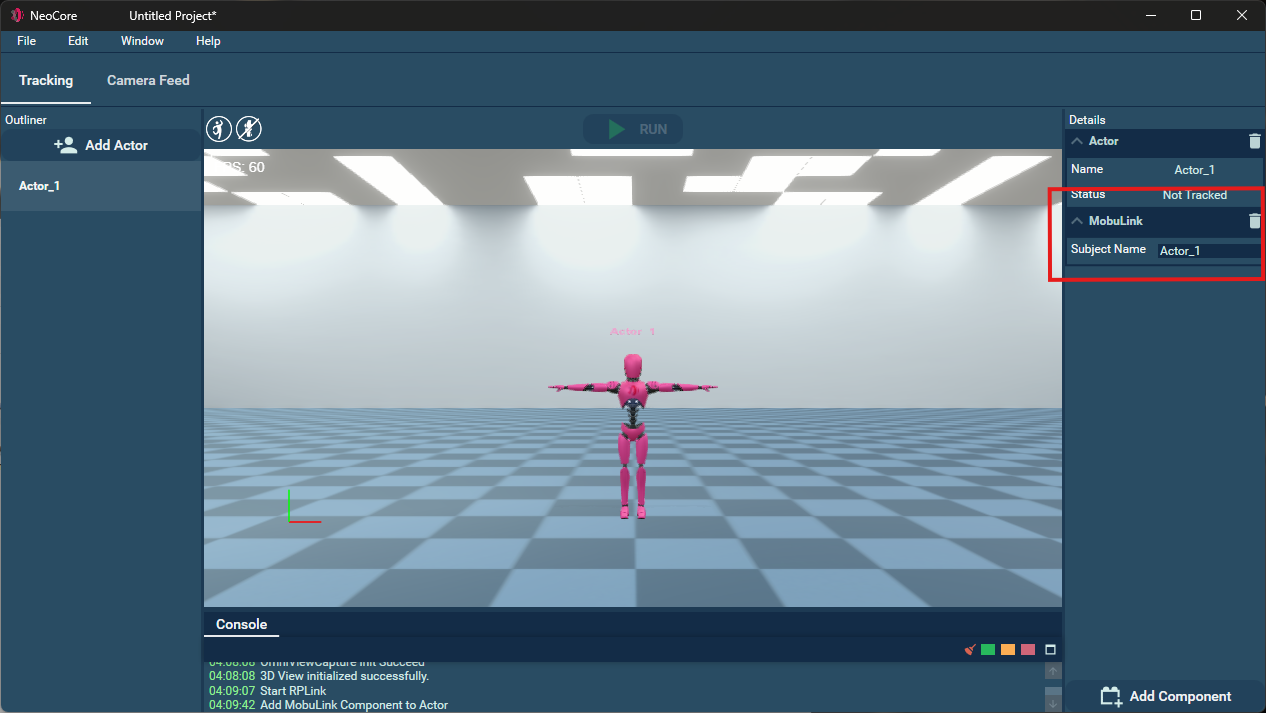Toggle the green console log filter
This screenshot has height=713, width=1266.
988,650
